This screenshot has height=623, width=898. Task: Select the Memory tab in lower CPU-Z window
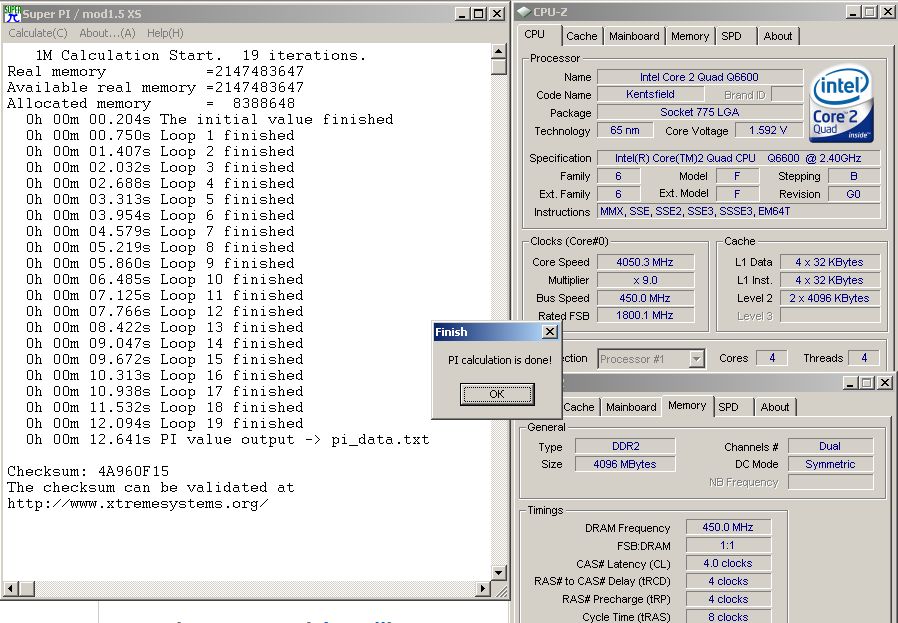pos(687,405)
